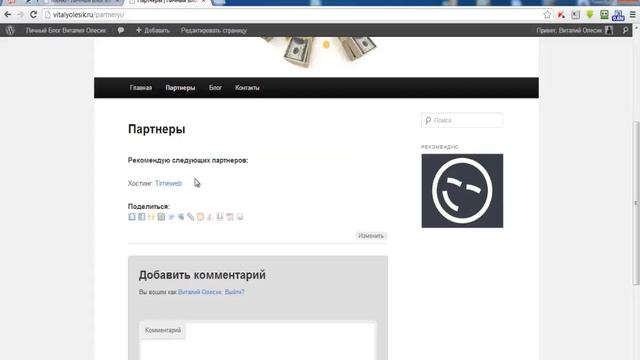Image resolution: width=640 pixels, height=360 pixels.
Task: Open the WordPress logo menu in admin bar
Action: coord(10,30)
